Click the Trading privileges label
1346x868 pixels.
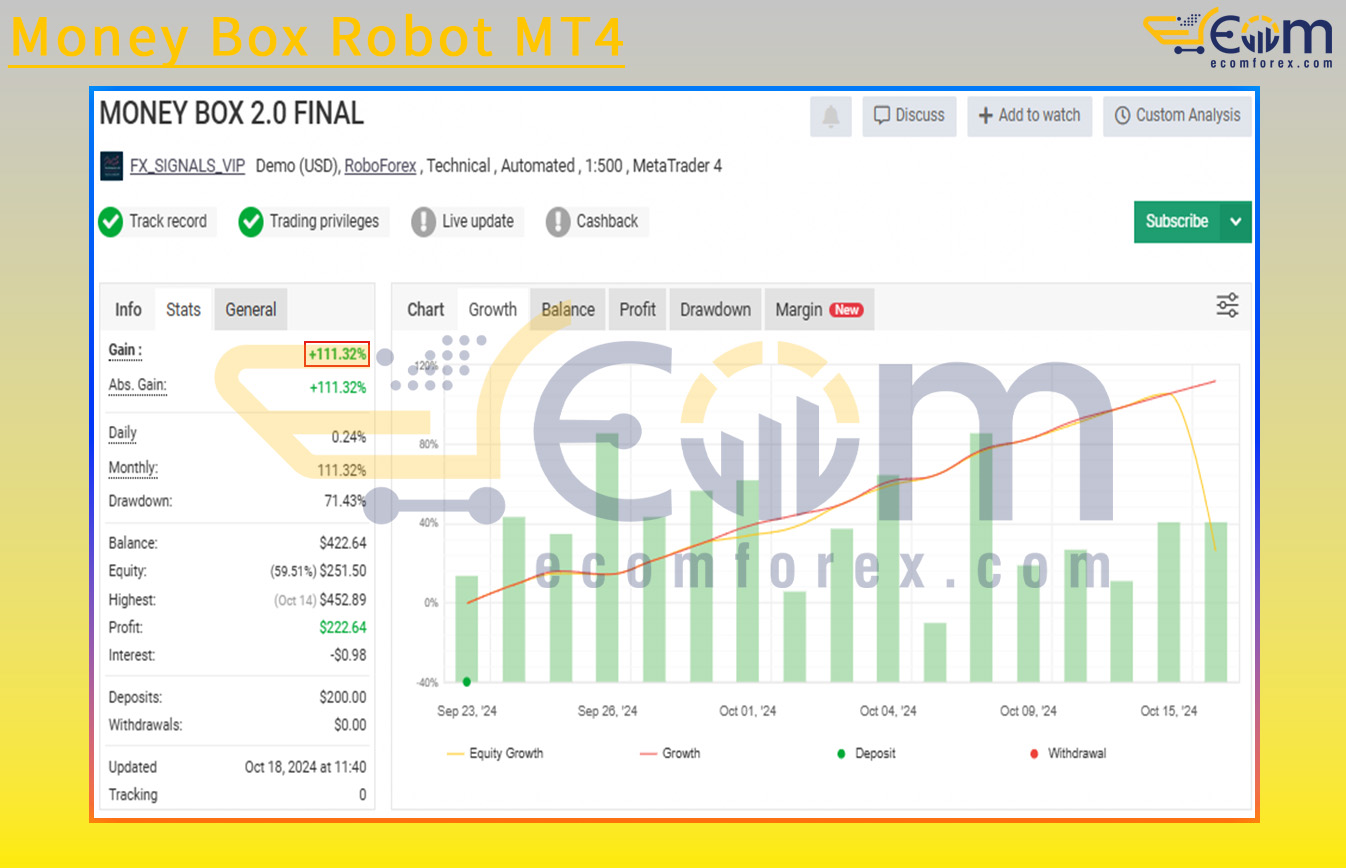tap(324, 221)
